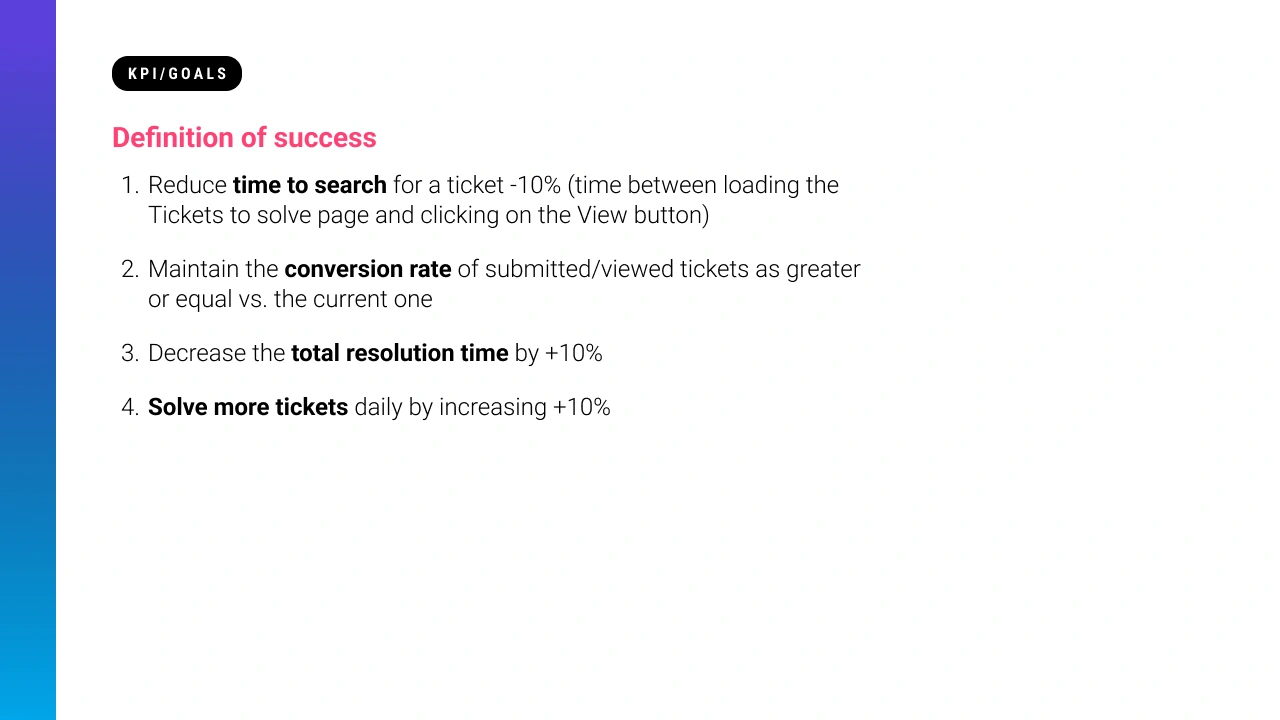Screen dimensions: 1280x720
Task: Select the "Definition of success" heading
Action: (x=244, y=138)
